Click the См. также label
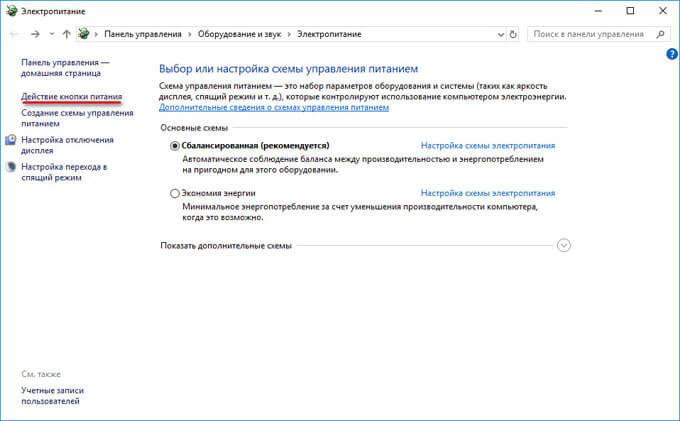 41,374
